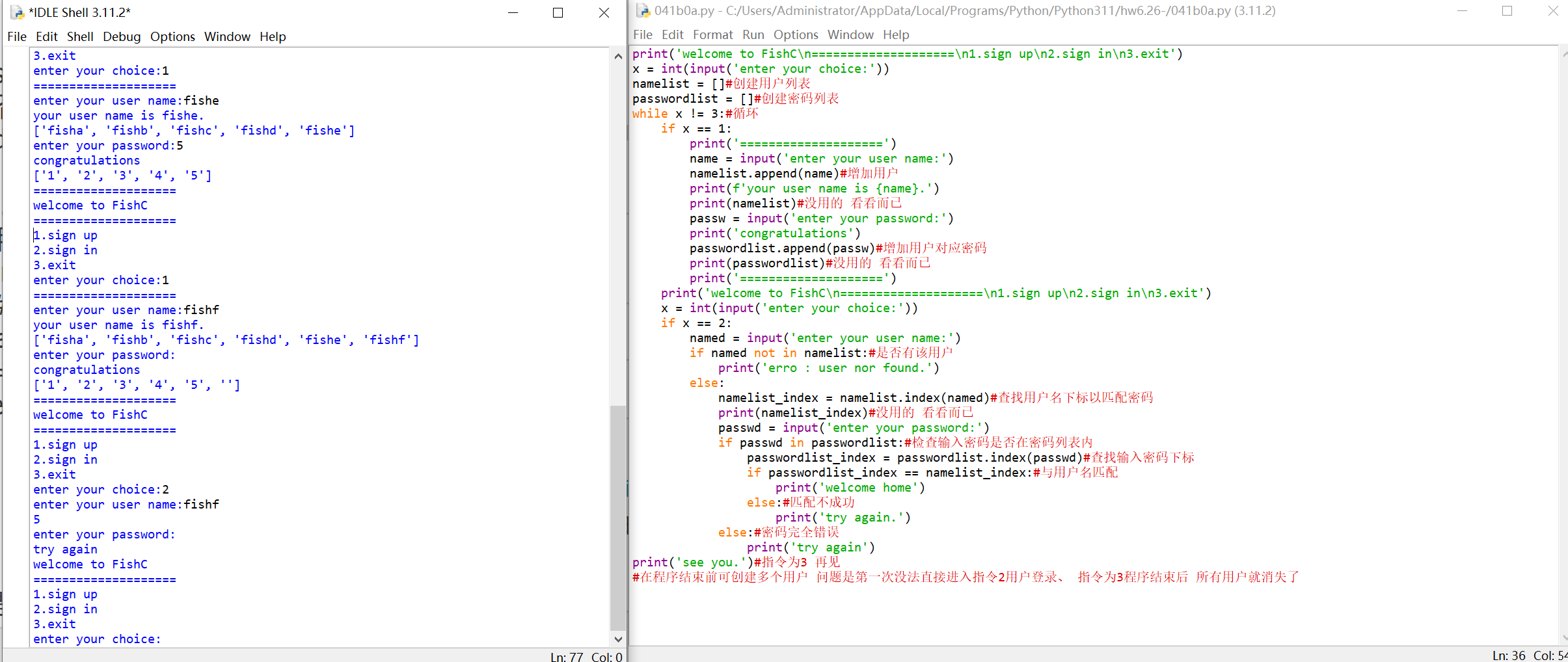Click the final red comment line in editor
Screen dimensions: 1568x662
(966, 577)
